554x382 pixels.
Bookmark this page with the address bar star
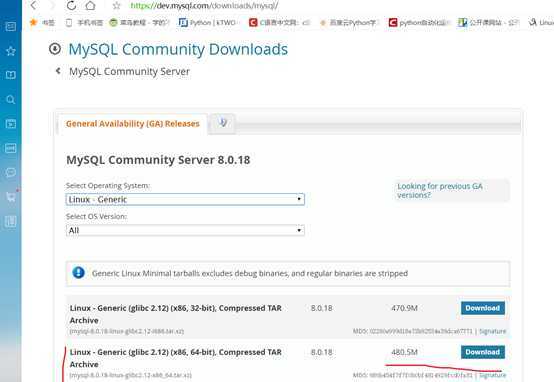point(116,6)
